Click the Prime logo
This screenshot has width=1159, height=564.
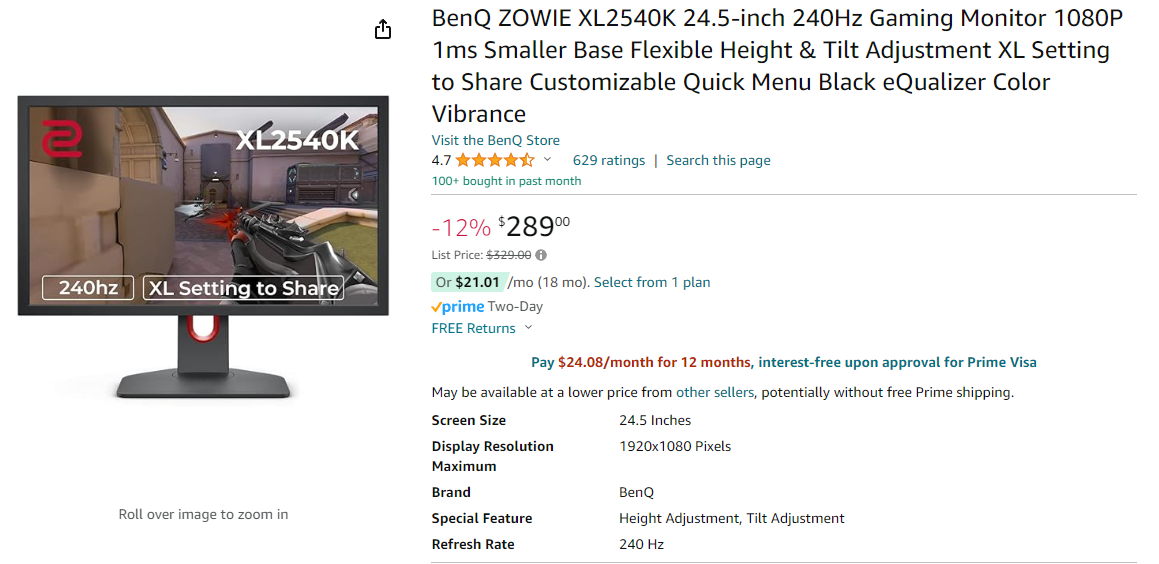[458, 307]
